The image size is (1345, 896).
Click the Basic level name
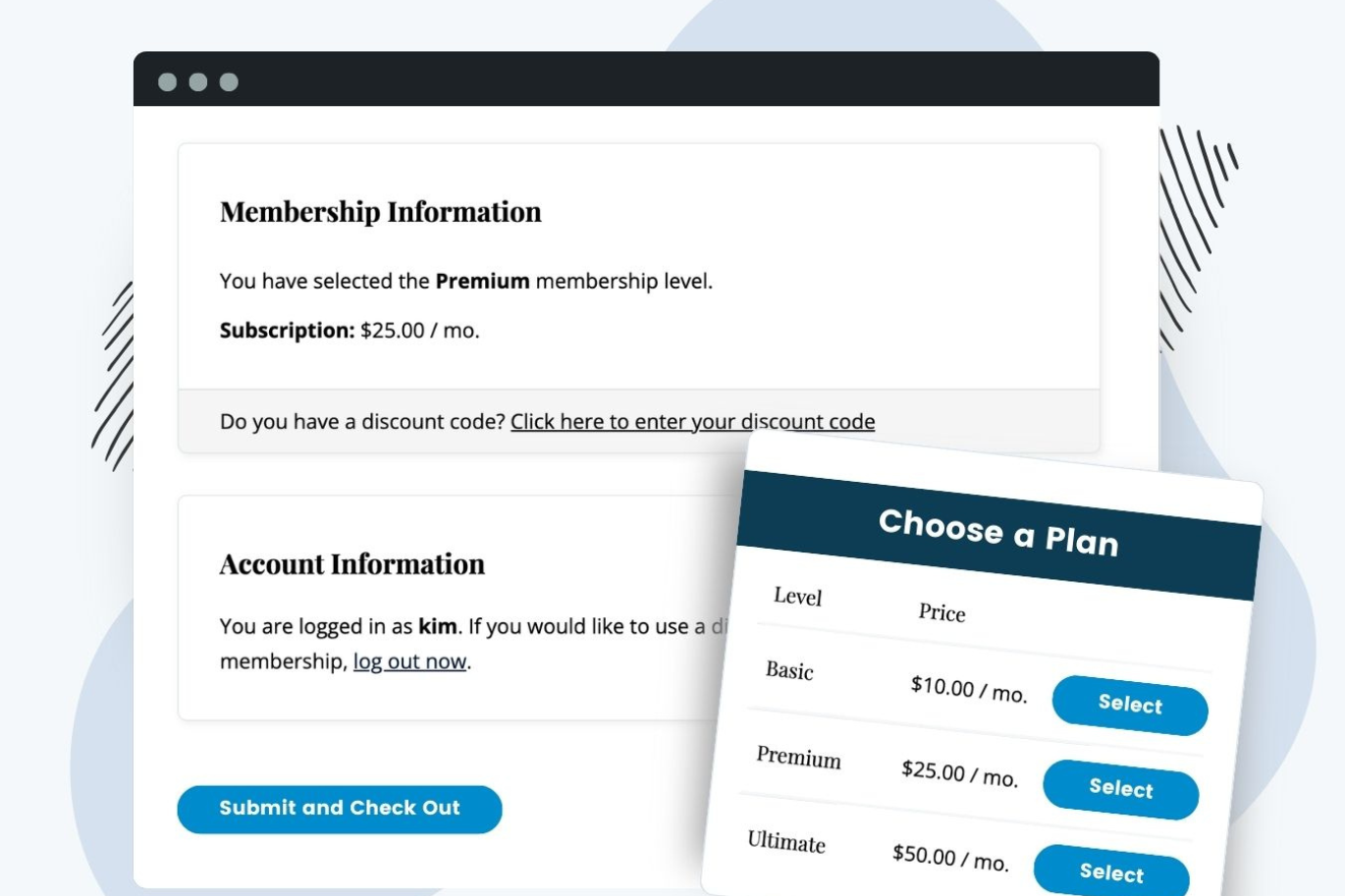coord(789,671)
